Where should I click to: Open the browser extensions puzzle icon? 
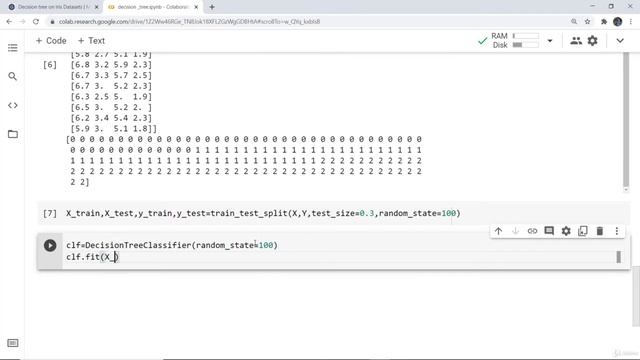click(604, 22)
